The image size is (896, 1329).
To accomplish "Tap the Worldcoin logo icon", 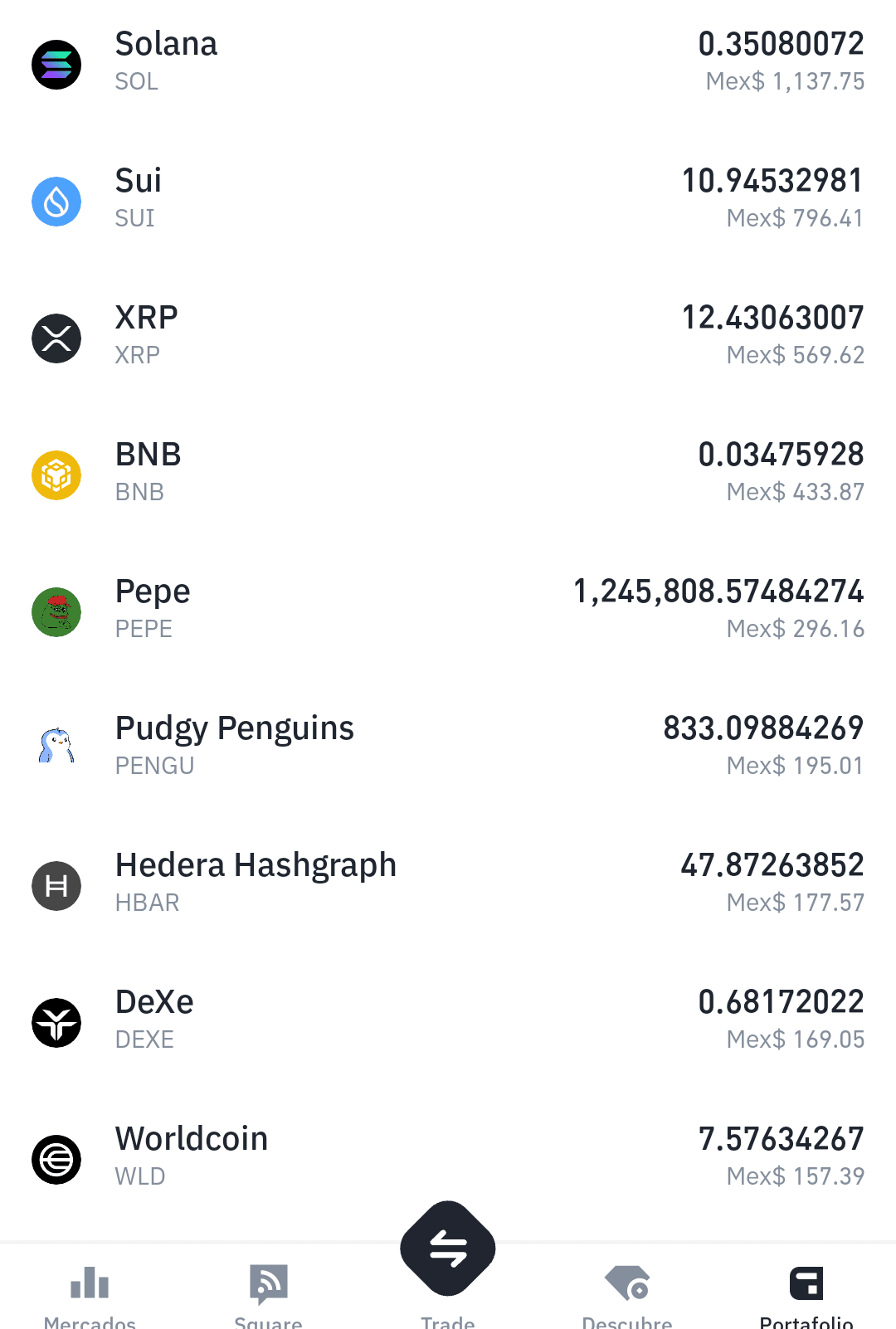I will tap(56, 1160).
